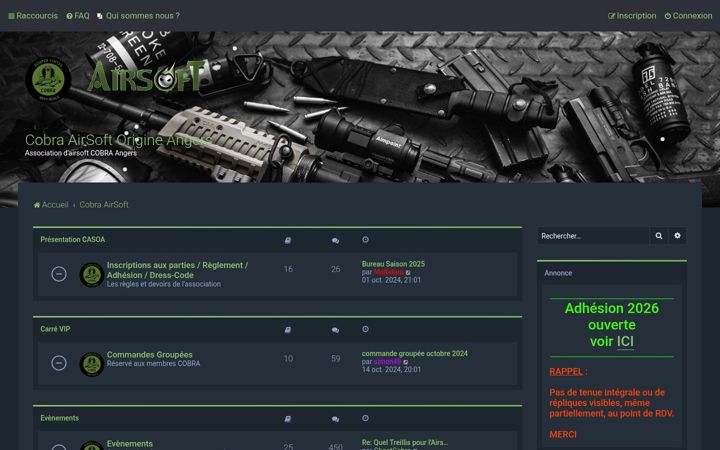
Task: Click the topics column icon in Evènements header
Action: click(x=288, y=419)
